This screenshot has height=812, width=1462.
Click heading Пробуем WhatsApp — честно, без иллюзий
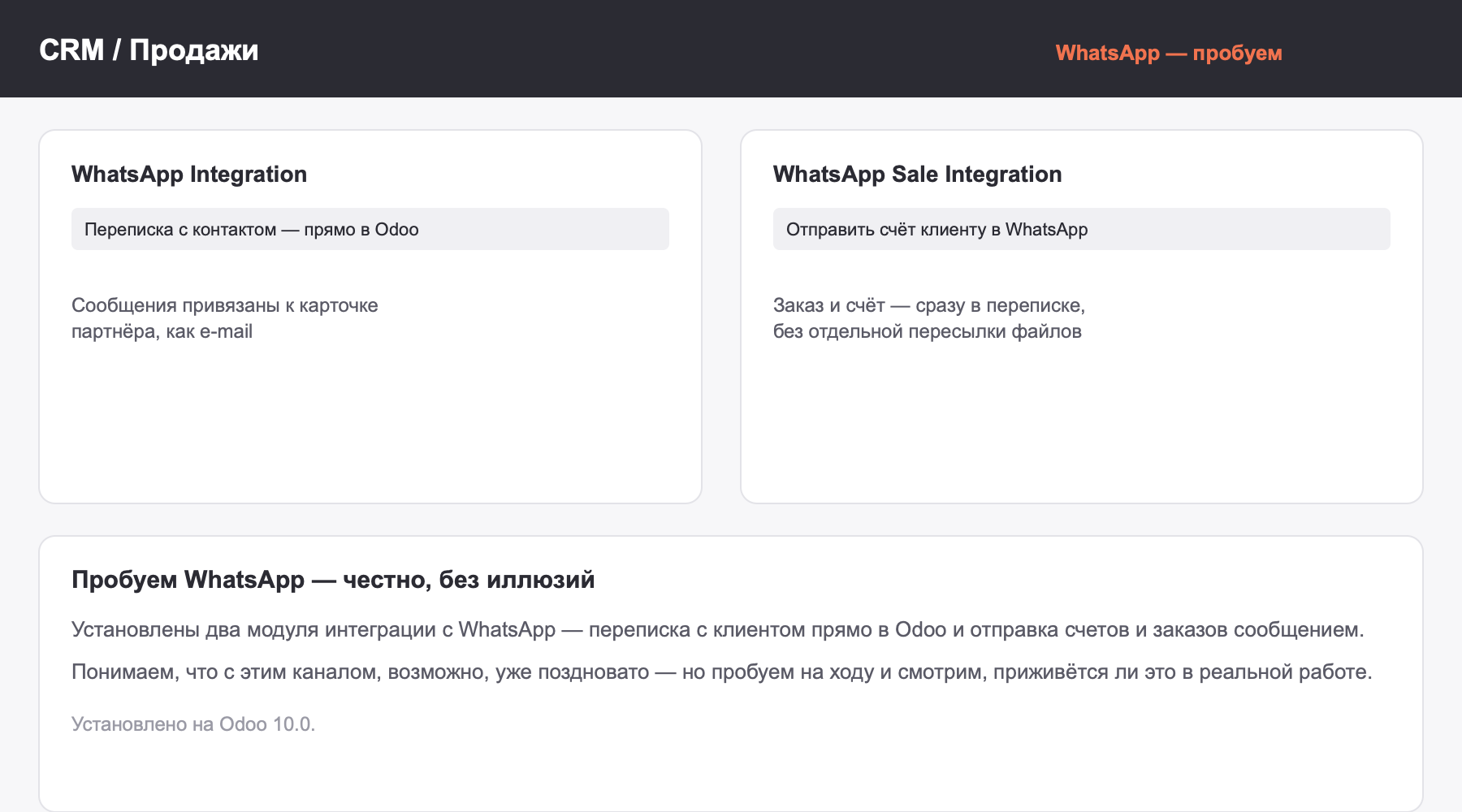pos(333,580)
